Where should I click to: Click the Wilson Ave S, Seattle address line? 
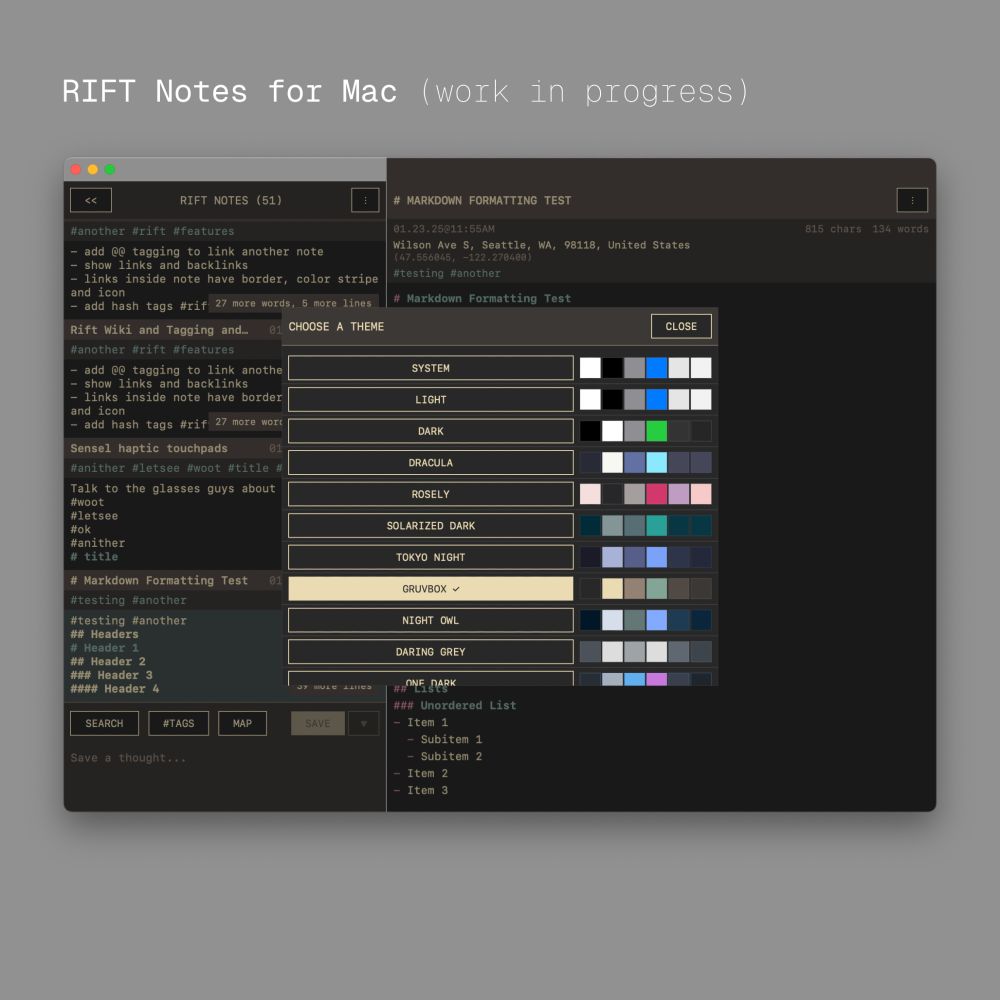pyautogui.click(x=541, y=245)
